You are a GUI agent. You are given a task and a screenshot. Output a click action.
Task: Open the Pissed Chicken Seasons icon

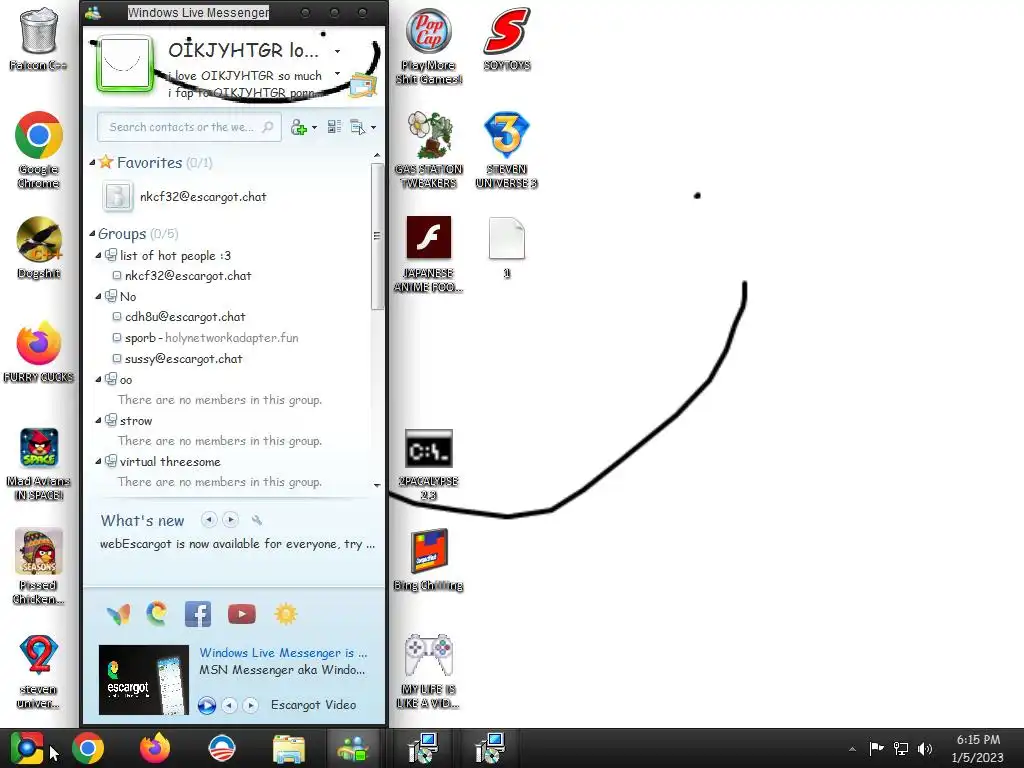39,566
